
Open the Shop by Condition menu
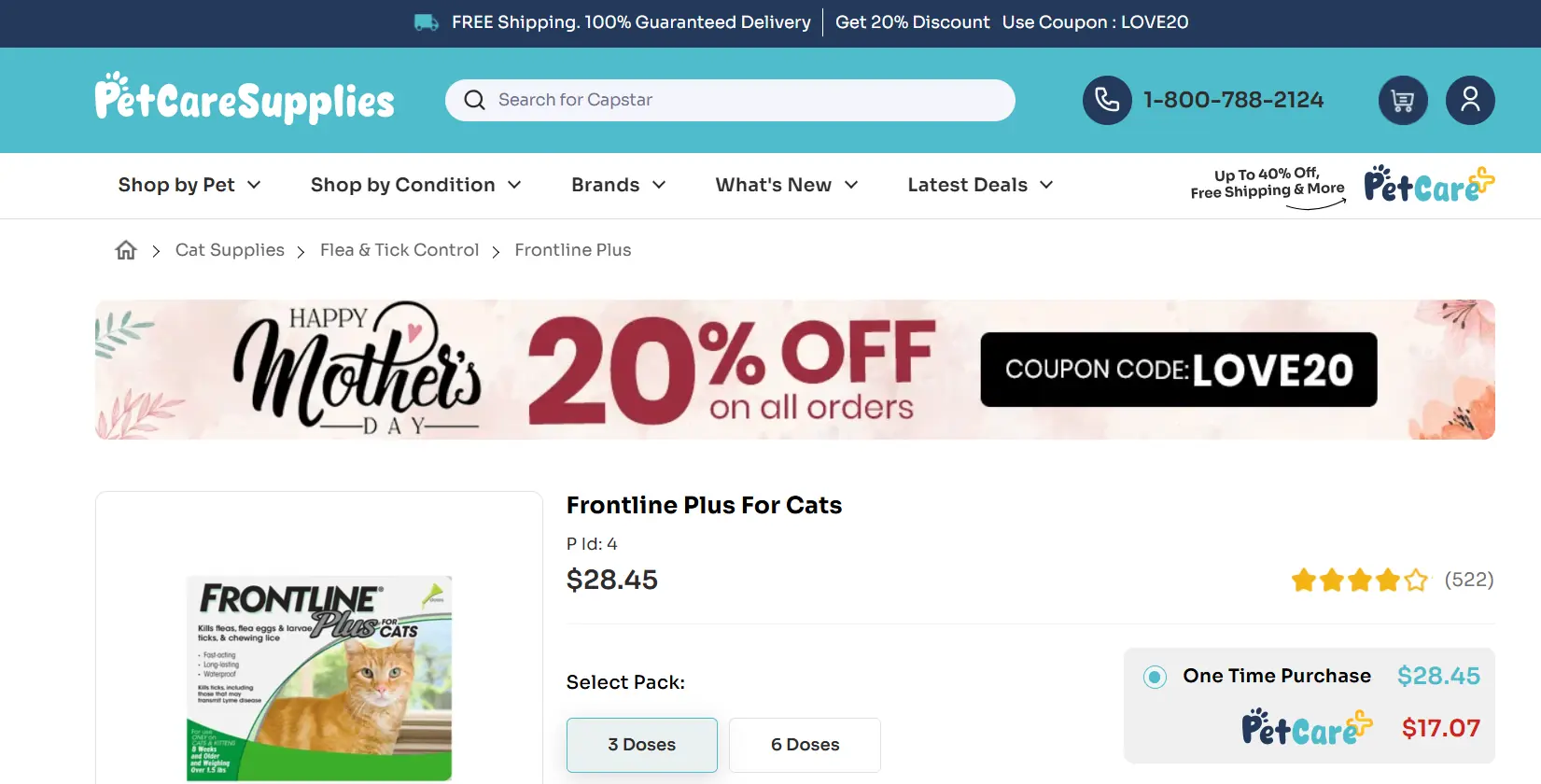click(415, 185)
